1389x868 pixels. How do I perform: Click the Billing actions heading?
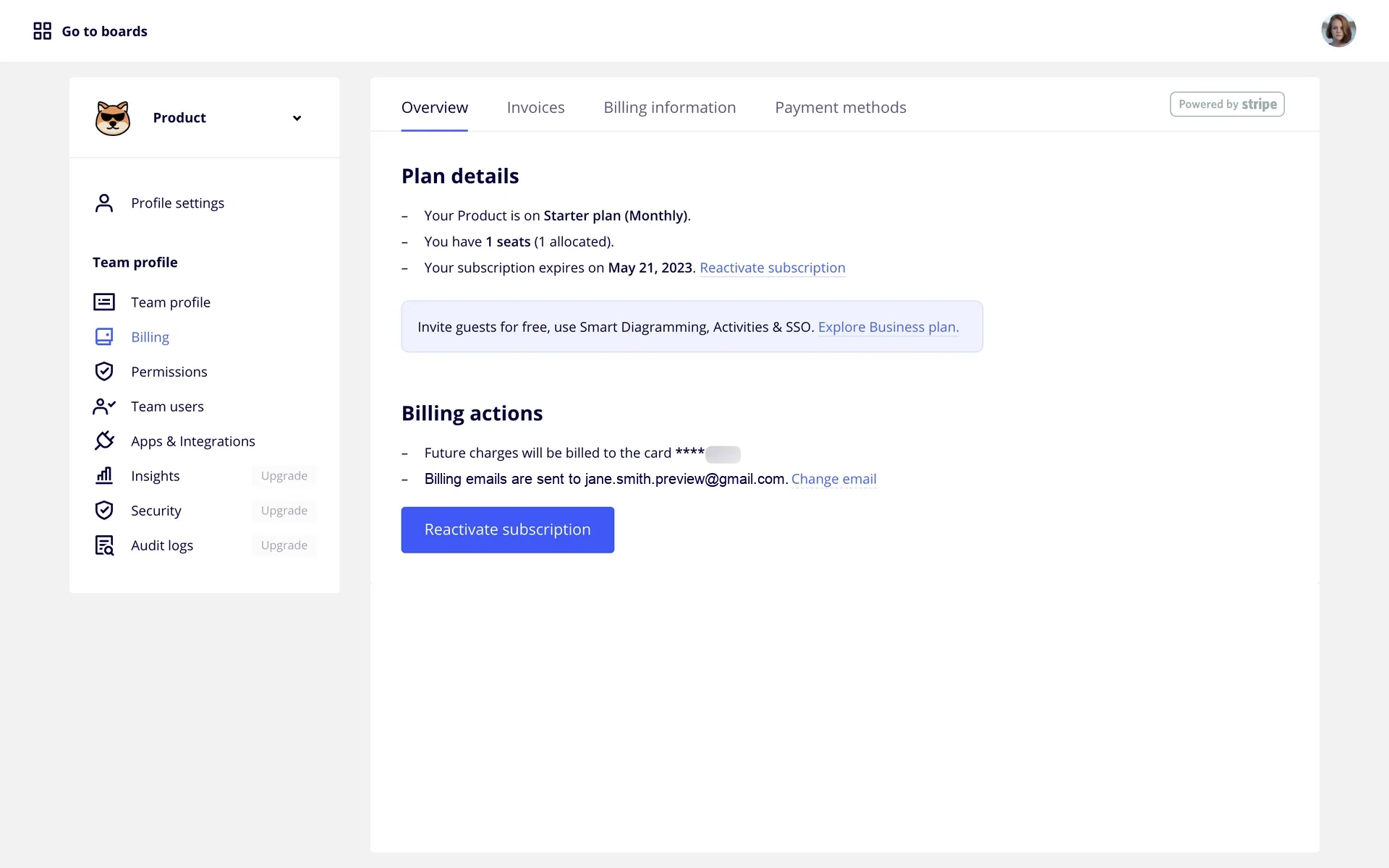(x=472, y=414)
